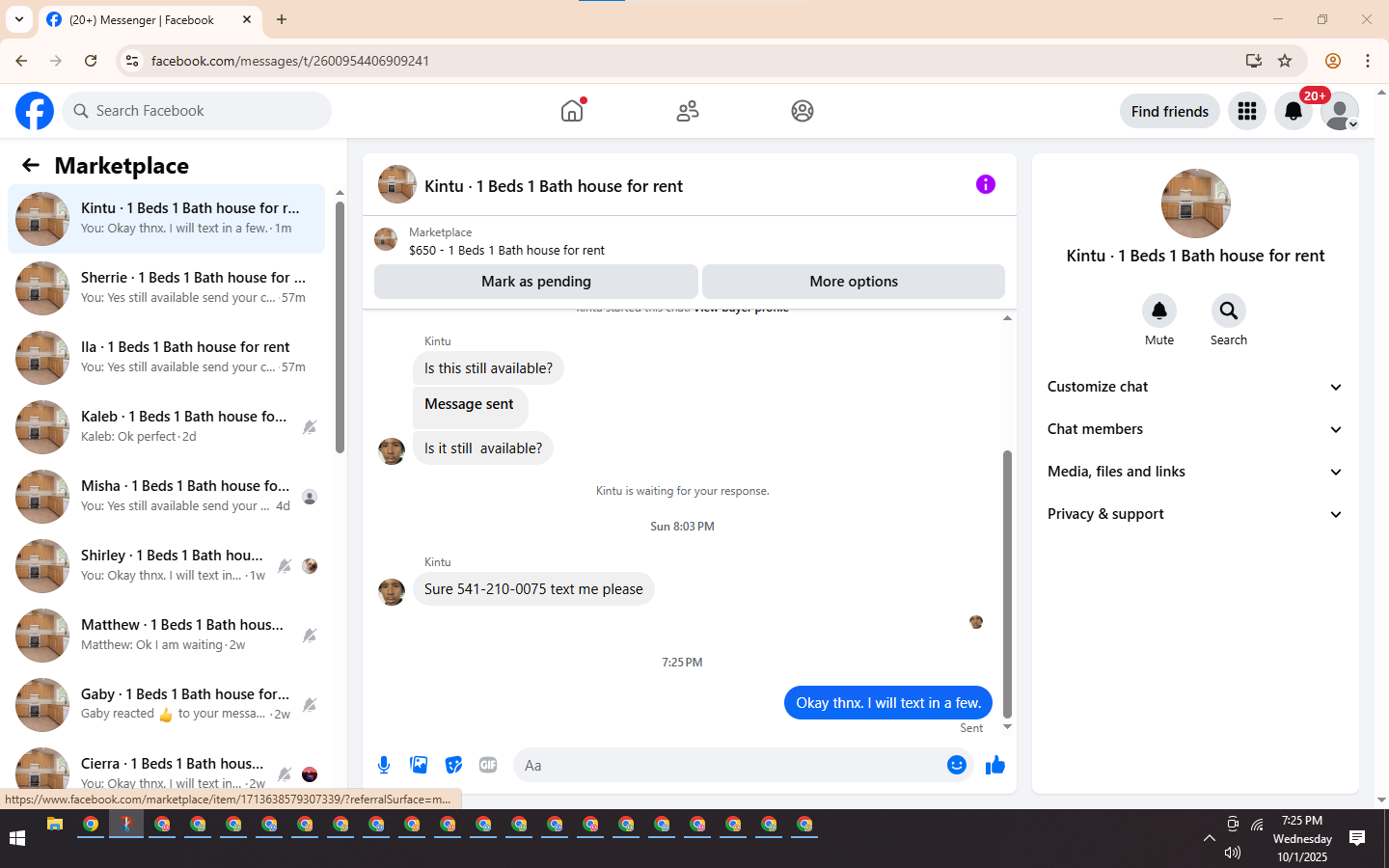Image resolution: width=1389 pixels, height=868 pixels.
Task: Open the Ila conversation in the list
Action: (166, 358)
